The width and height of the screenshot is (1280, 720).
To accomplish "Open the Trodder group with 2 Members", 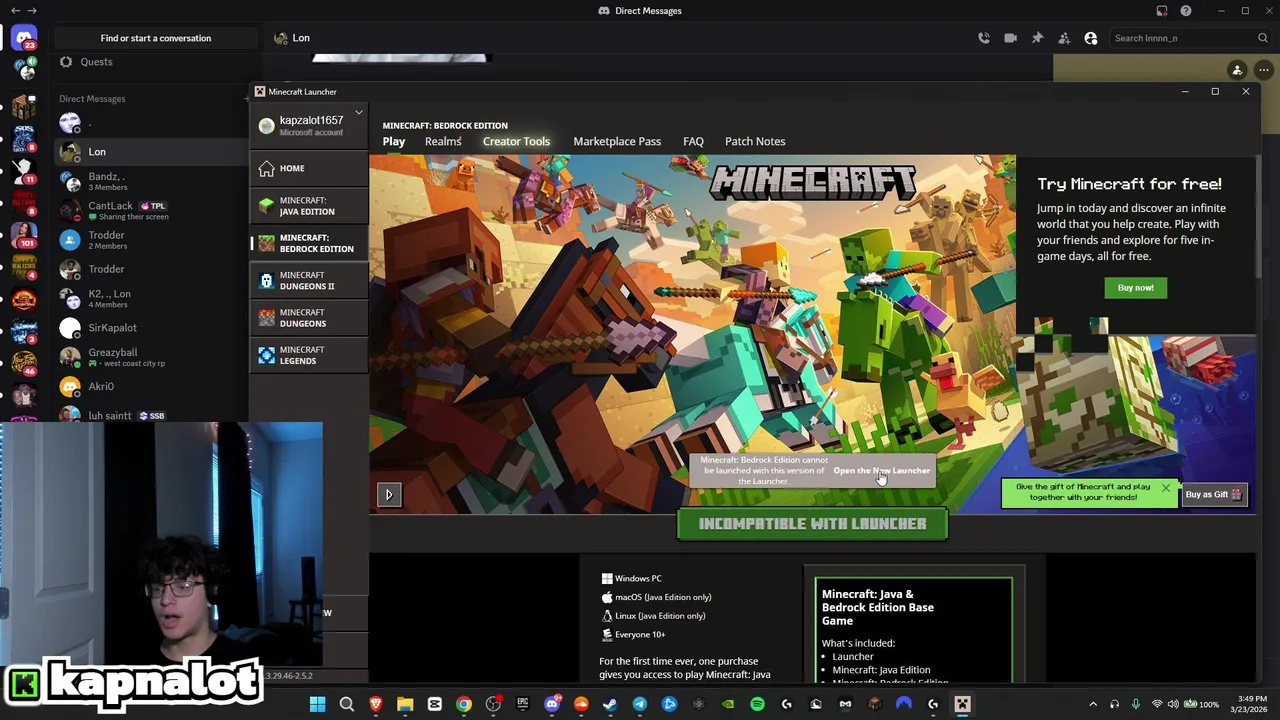I will pyautogui.click(x=150, y=240).
